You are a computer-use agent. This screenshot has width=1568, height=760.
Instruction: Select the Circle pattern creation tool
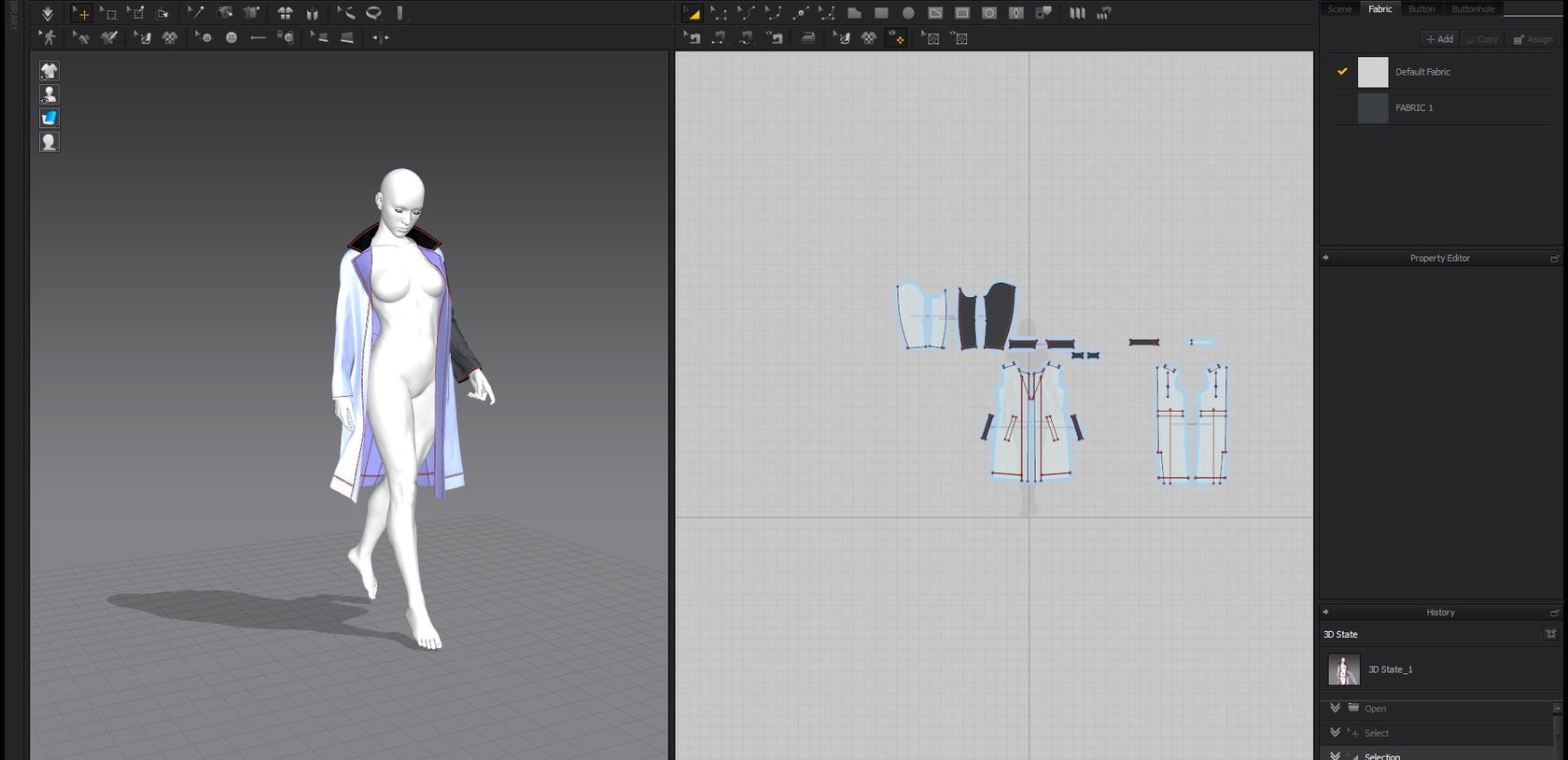pos(908,13)
